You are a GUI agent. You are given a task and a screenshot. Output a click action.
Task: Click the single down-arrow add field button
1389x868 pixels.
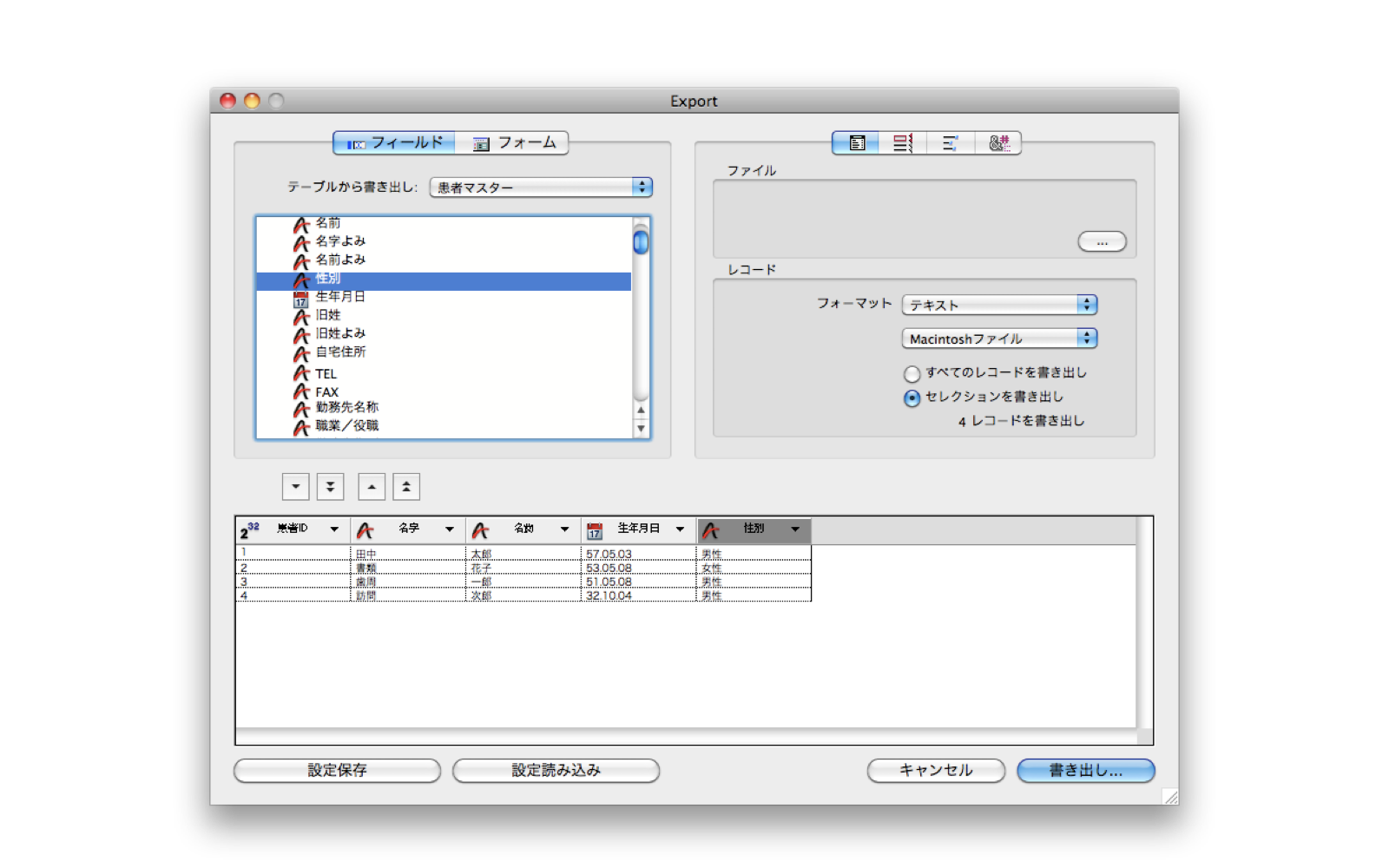(296, 487)
